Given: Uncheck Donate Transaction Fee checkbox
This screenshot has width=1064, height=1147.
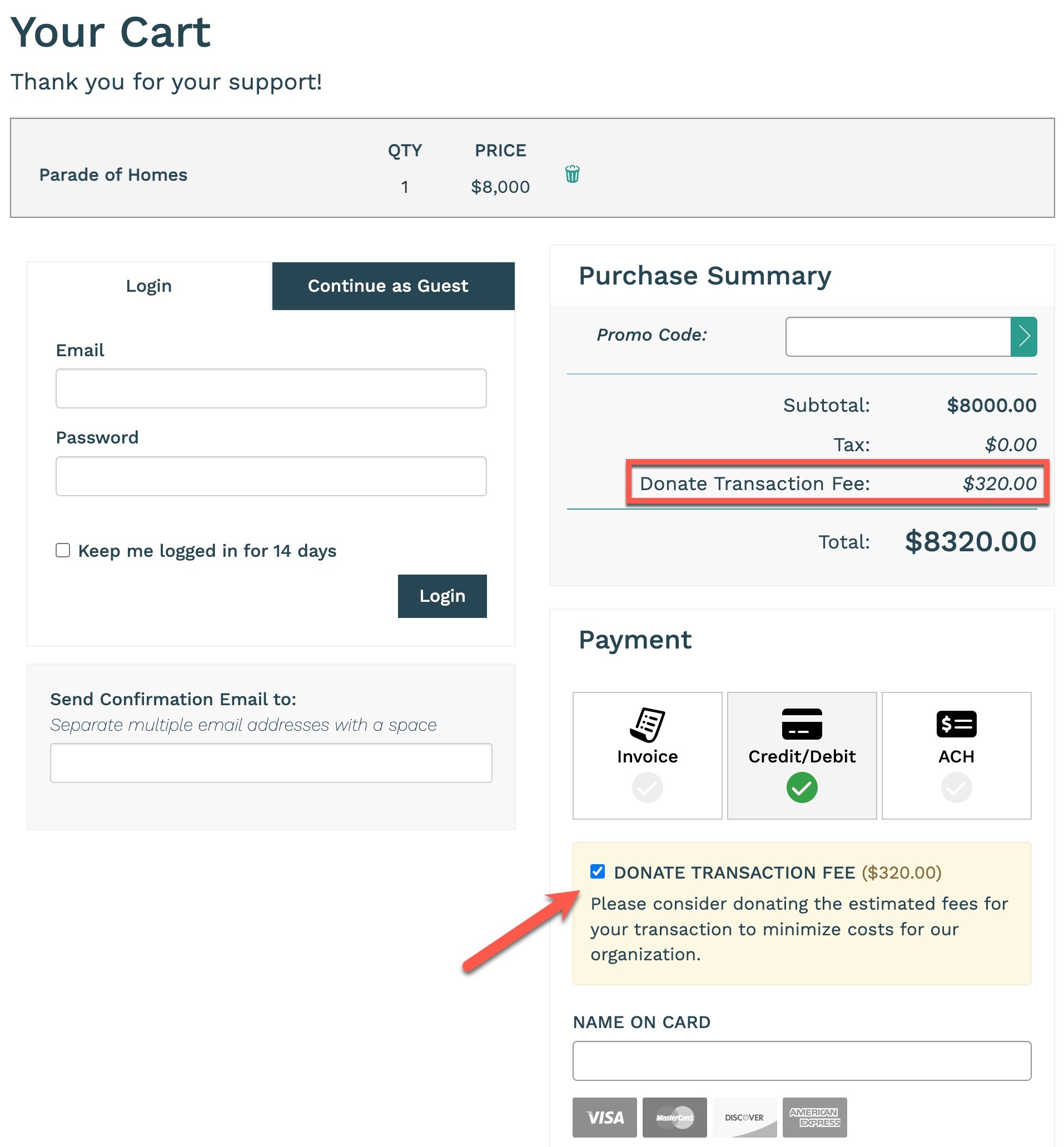Looking at the screenshot, I should 597,871.
